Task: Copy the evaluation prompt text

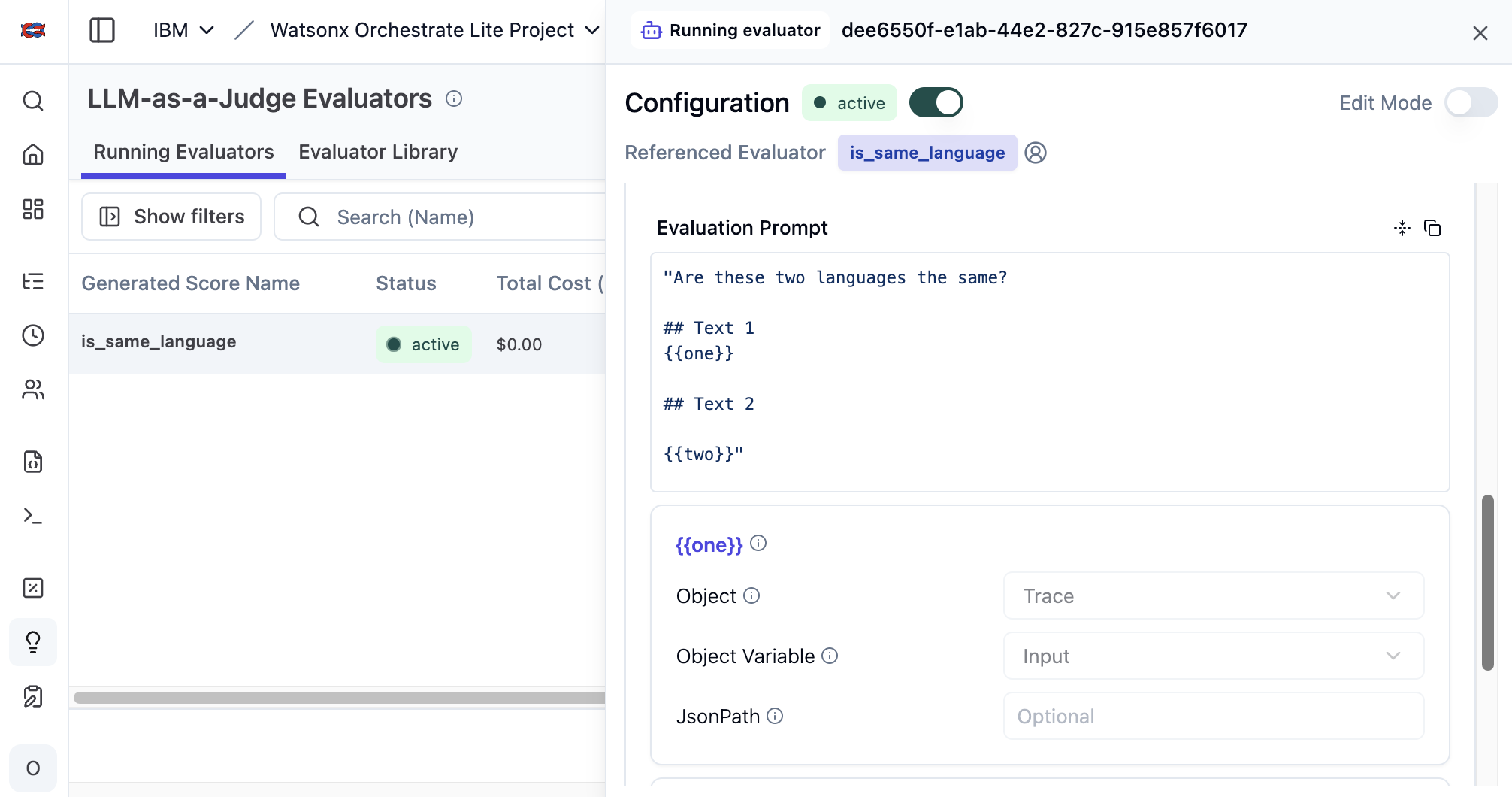Action: (x=1432, y=228)
